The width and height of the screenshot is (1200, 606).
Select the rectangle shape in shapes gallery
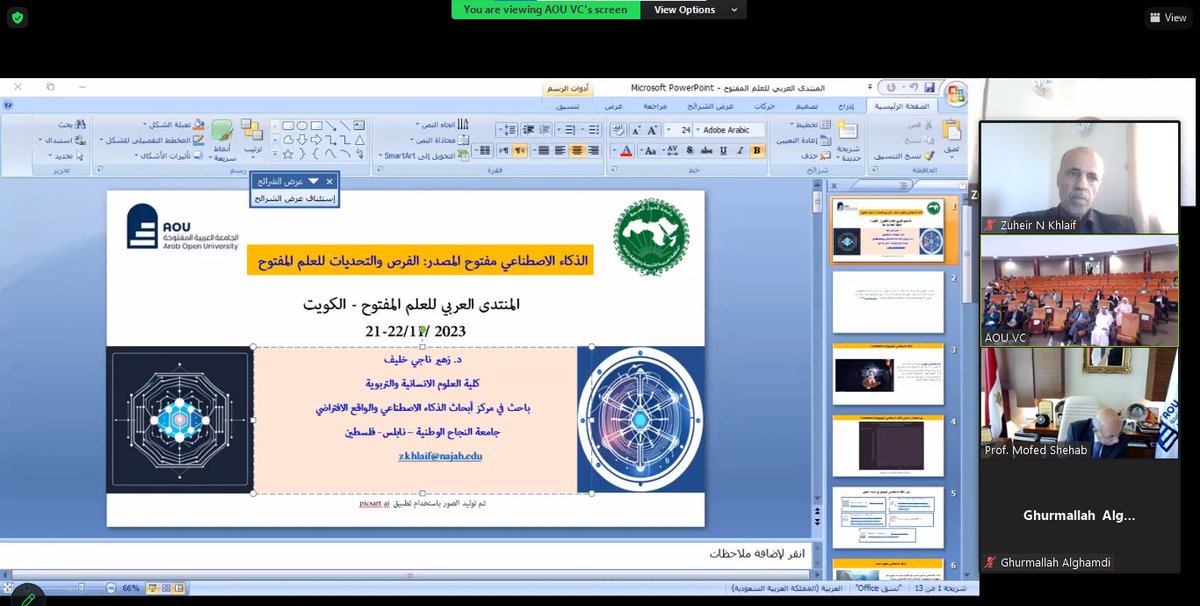click(x=316, y=125)
